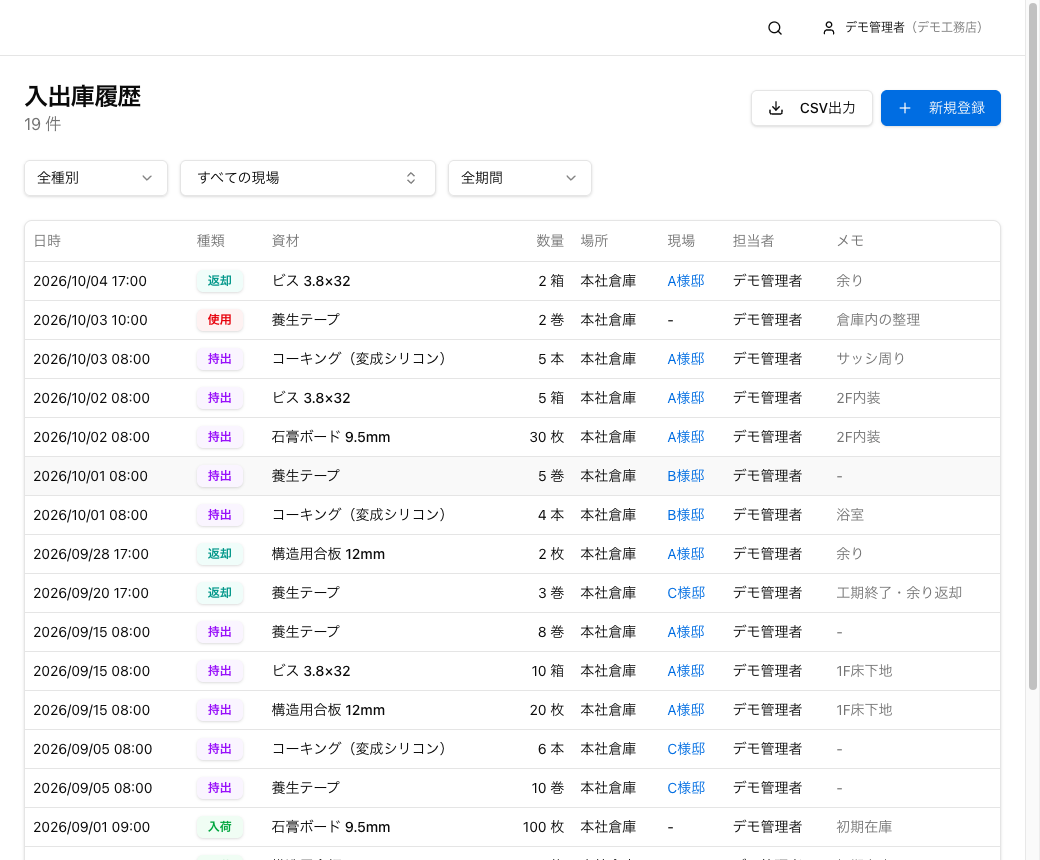Click the up-down arrows in すべての現場
The height and width of the screenshot is (860, 1040).
[x=411, y=178]
